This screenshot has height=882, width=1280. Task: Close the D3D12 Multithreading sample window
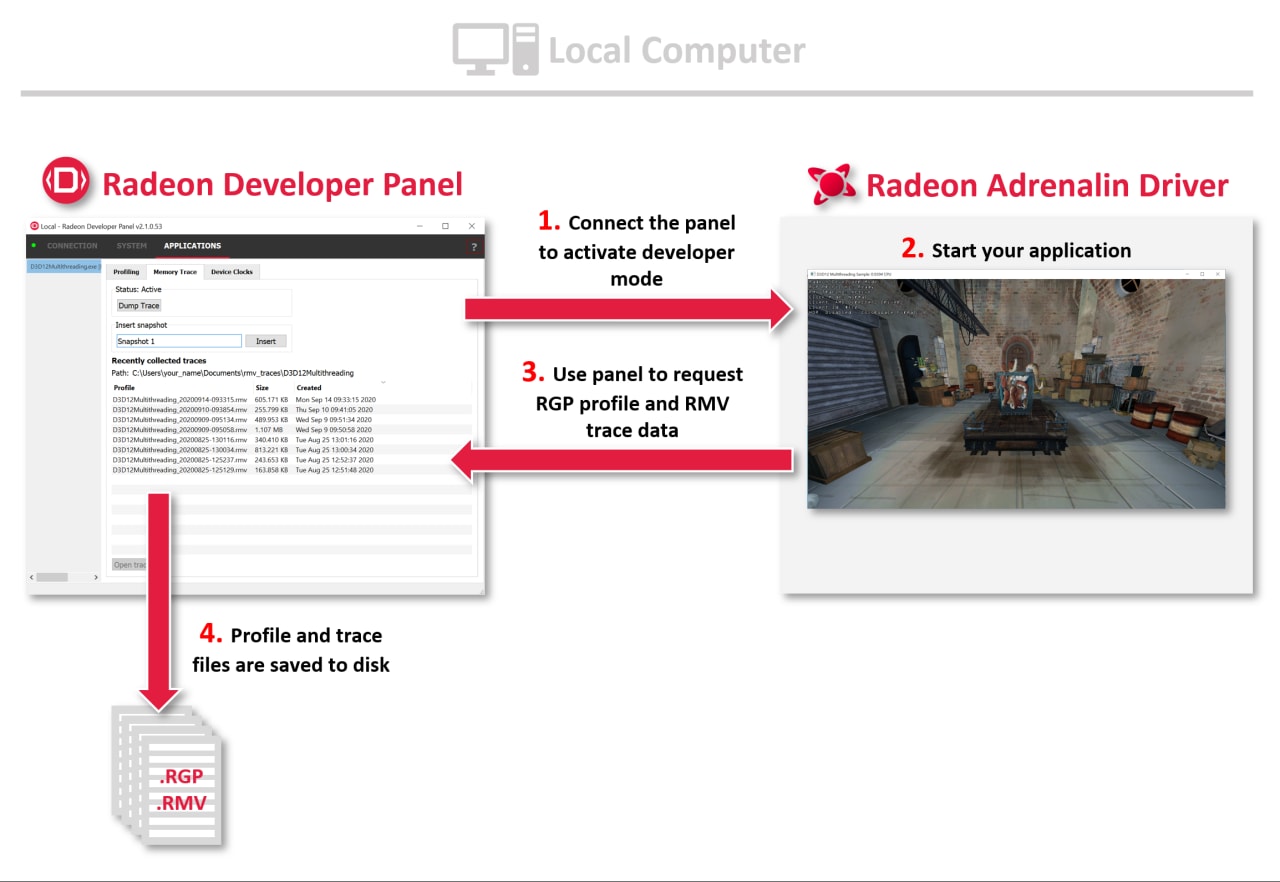tap(1216, 273)
